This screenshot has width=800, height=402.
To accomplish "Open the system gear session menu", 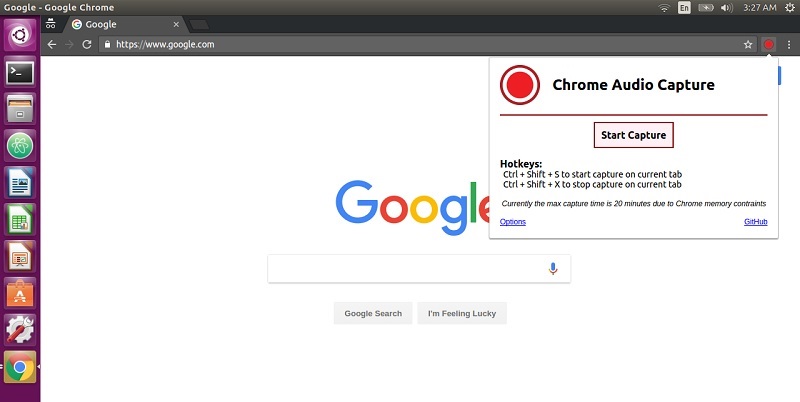I will [789, 8].
